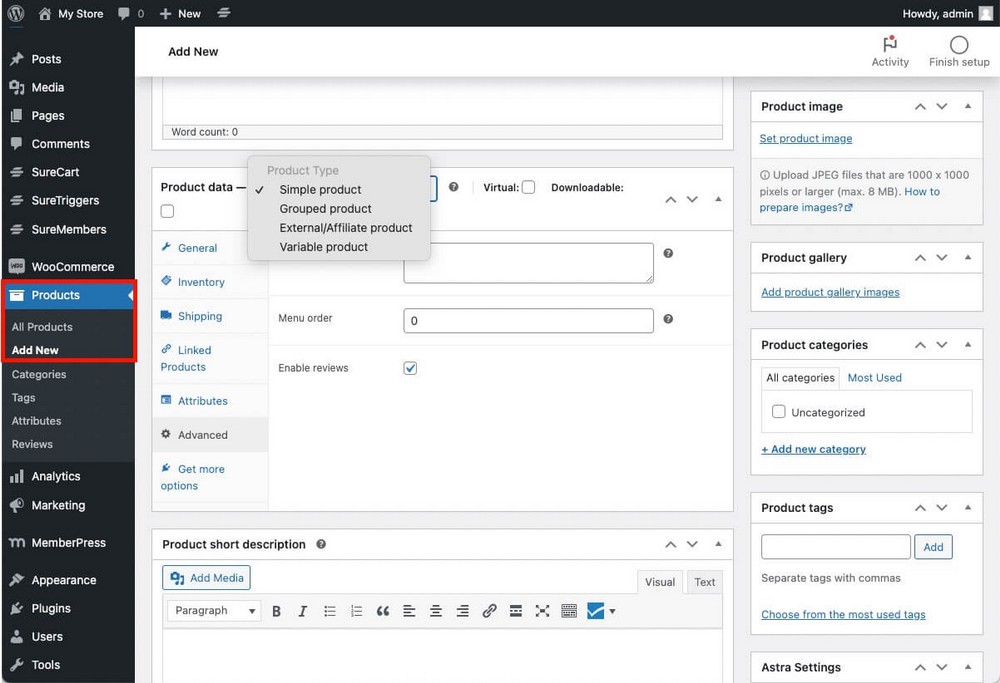Image resolution: width=1000 pixels, height=683 pixels.
Task: Click help icon next to product type
Action: click(453, 187)
